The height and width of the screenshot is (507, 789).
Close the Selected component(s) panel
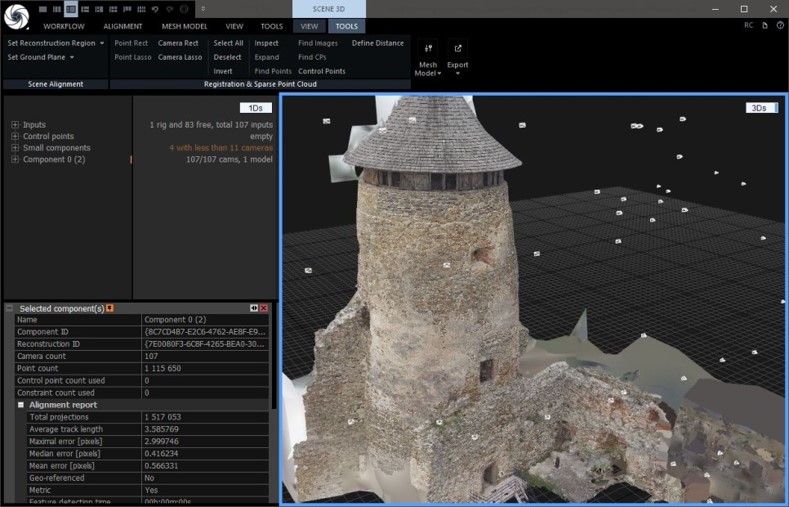tap(264, 308)
